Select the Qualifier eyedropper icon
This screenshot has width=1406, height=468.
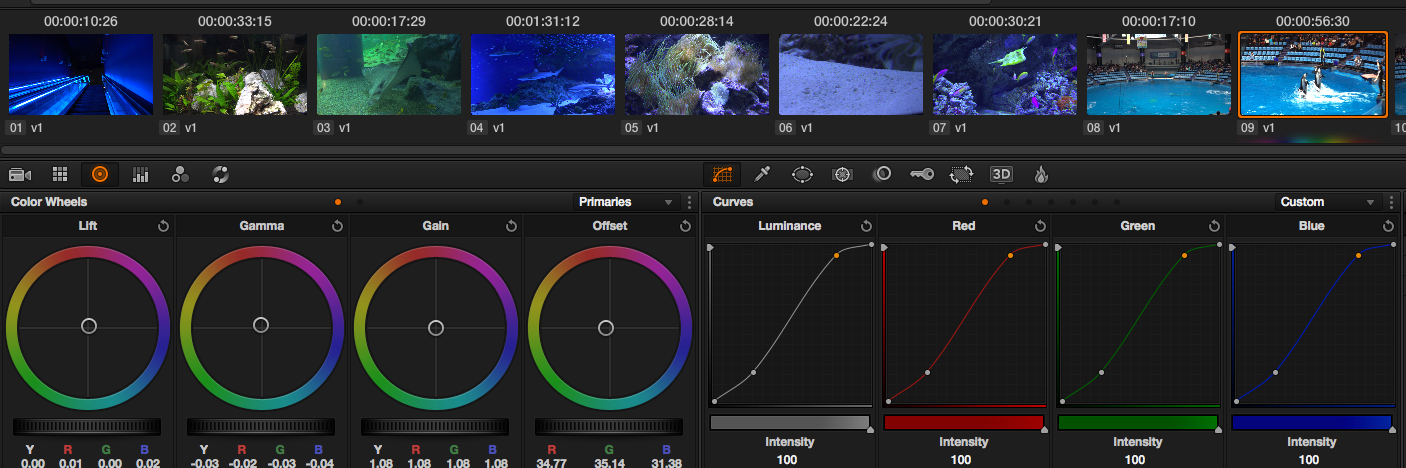(x=762, y=174)
